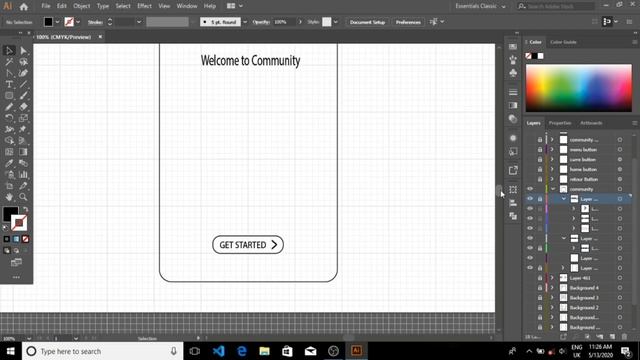Expand the menu button layer
This screenshot has height=360, width=640.
click(x=552, y=149)
